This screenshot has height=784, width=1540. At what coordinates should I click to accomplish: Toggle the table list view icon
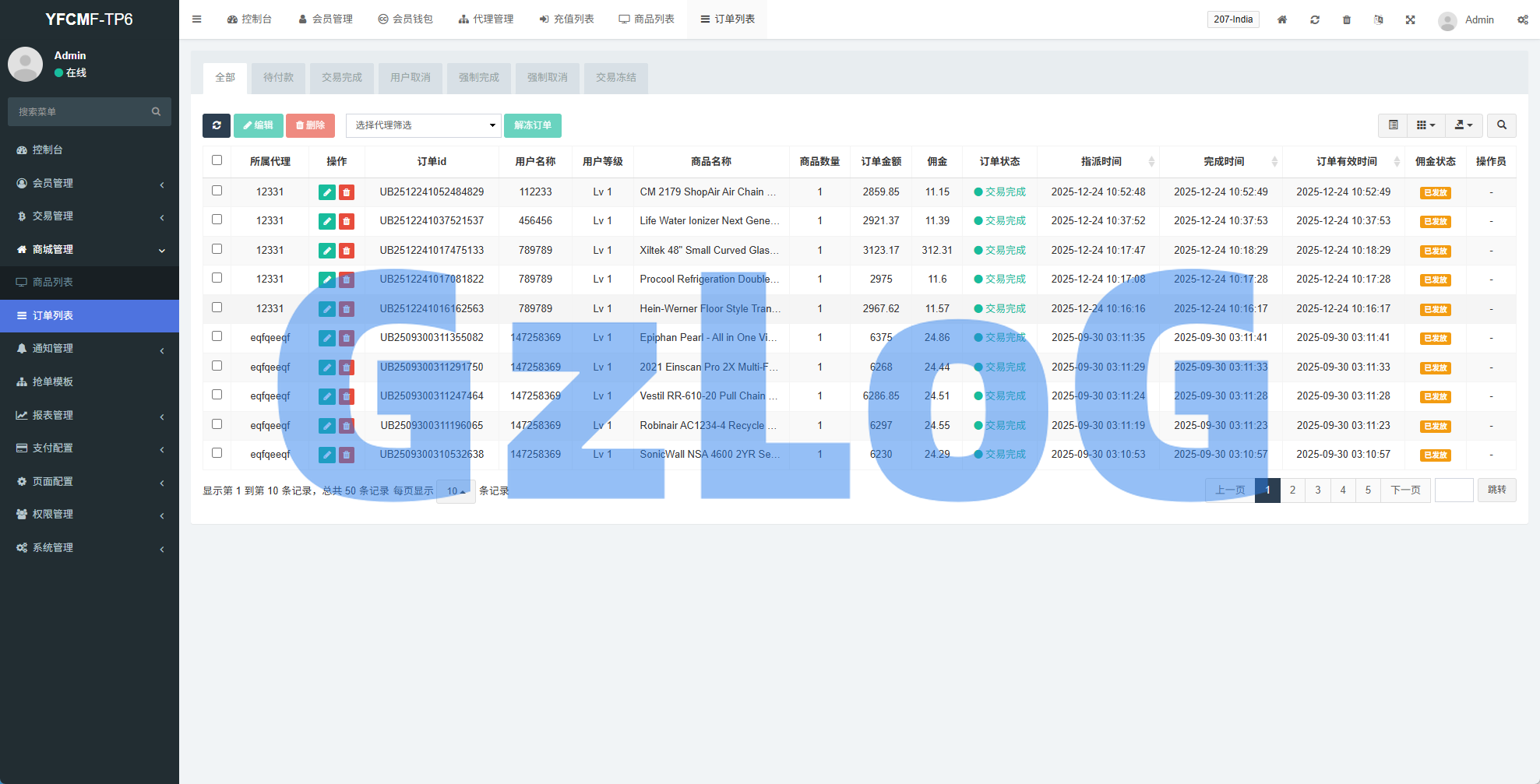(1393, 125)
